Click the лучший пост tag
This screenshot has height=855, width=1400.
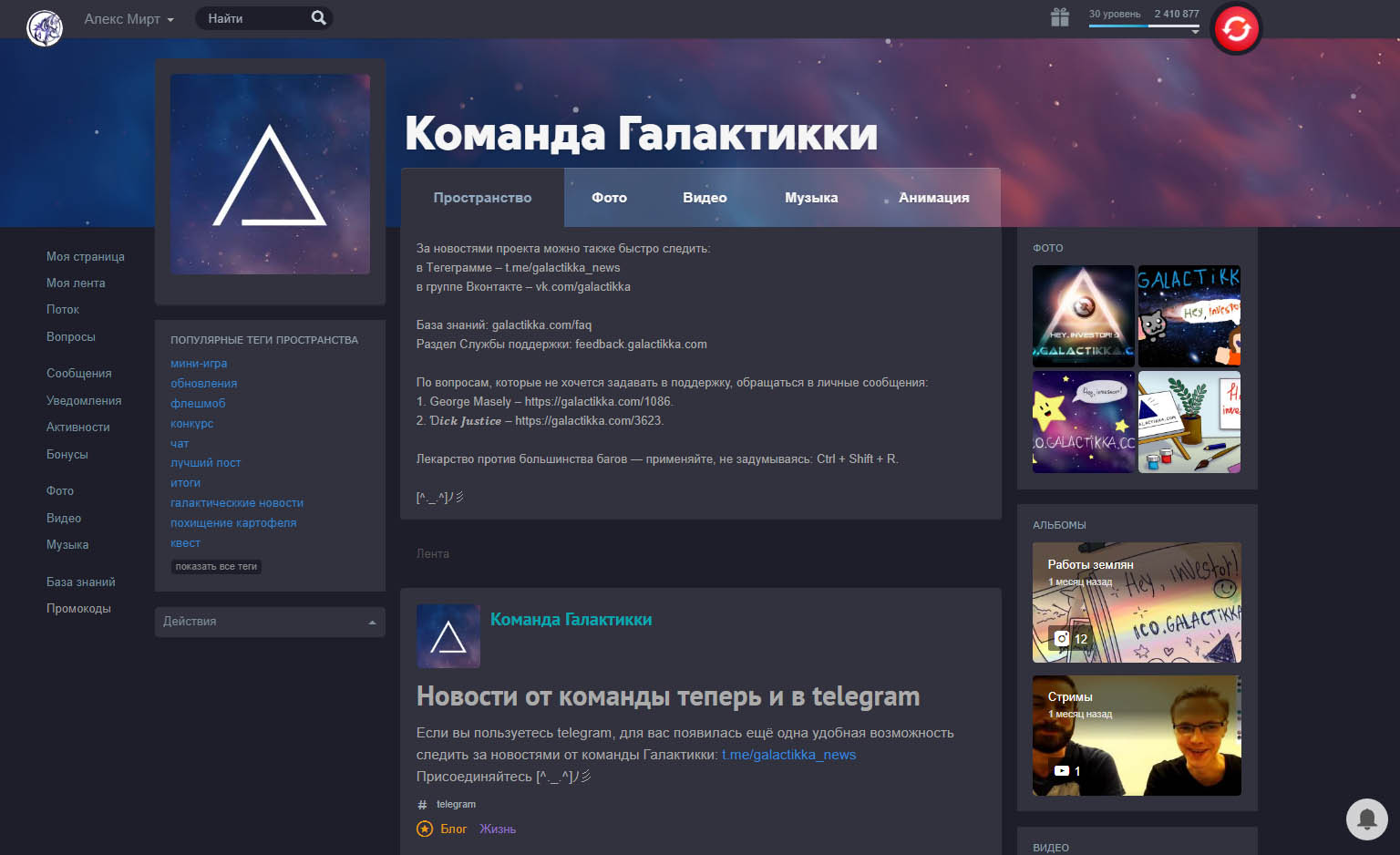205,463
